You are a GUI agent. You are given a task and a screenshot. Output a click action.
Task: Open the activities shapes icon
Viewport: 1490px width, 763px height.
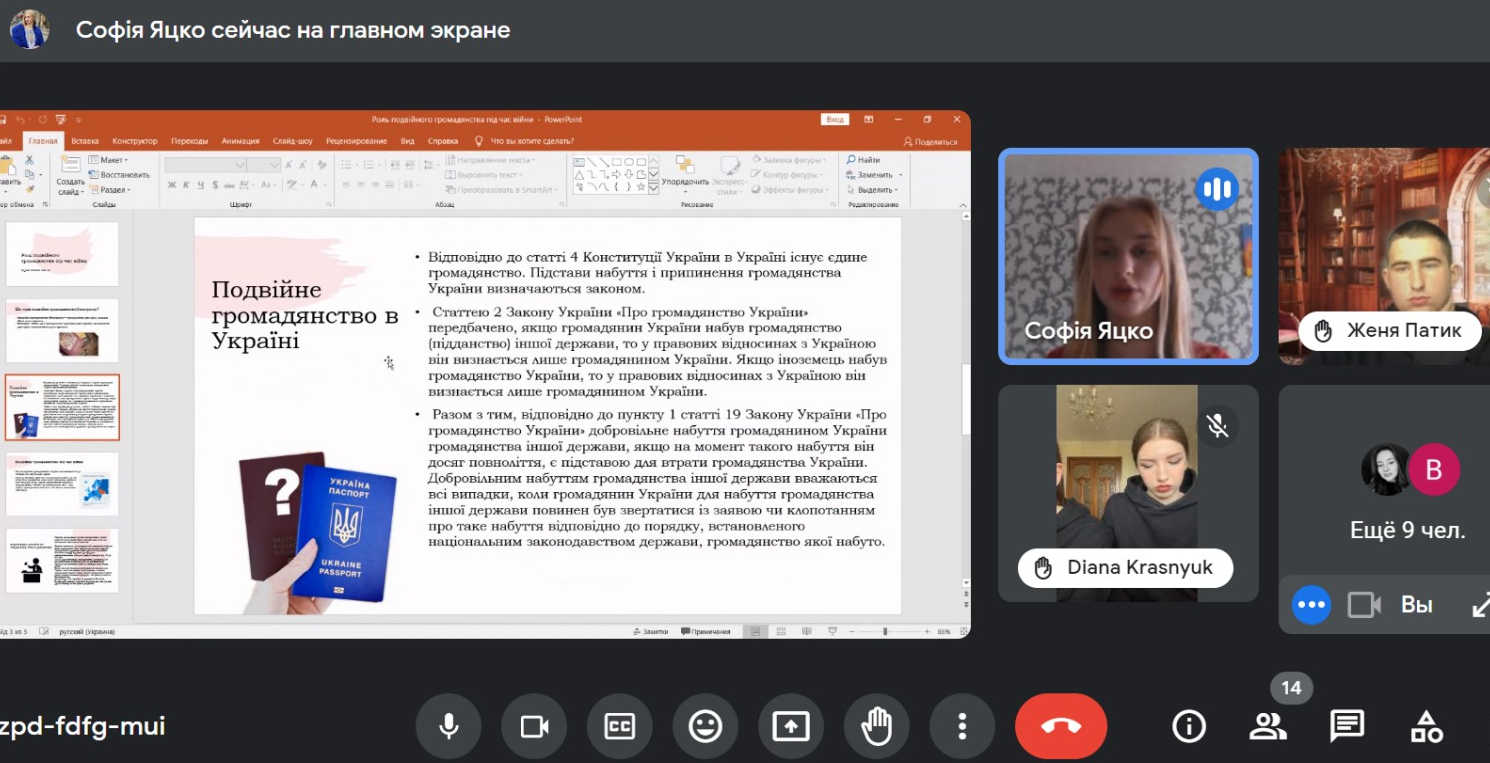pyautogui.click(x=1426, y=726)
